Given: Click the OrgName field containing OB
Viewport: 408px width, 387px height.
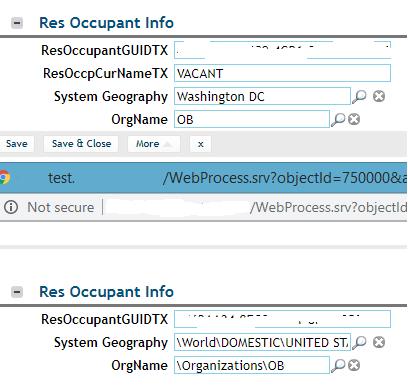Looking at the screenshot, I should tap(252, 119).
